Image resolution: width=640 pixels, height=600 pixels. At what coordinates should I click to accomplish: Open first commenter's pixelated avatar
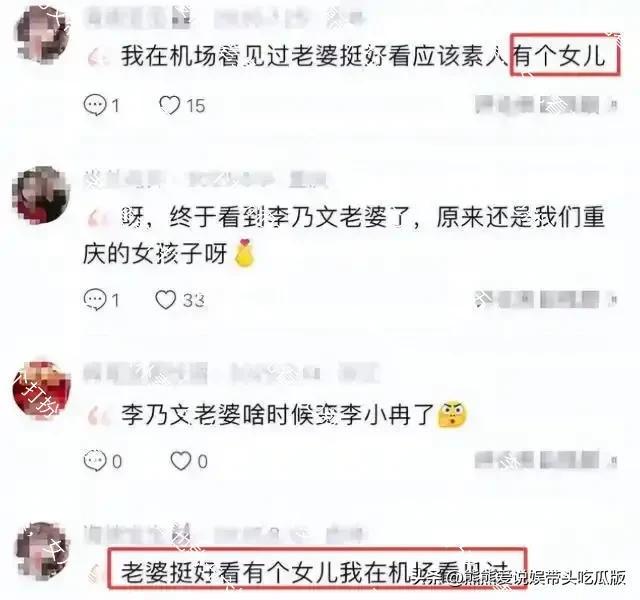(42, 34)
